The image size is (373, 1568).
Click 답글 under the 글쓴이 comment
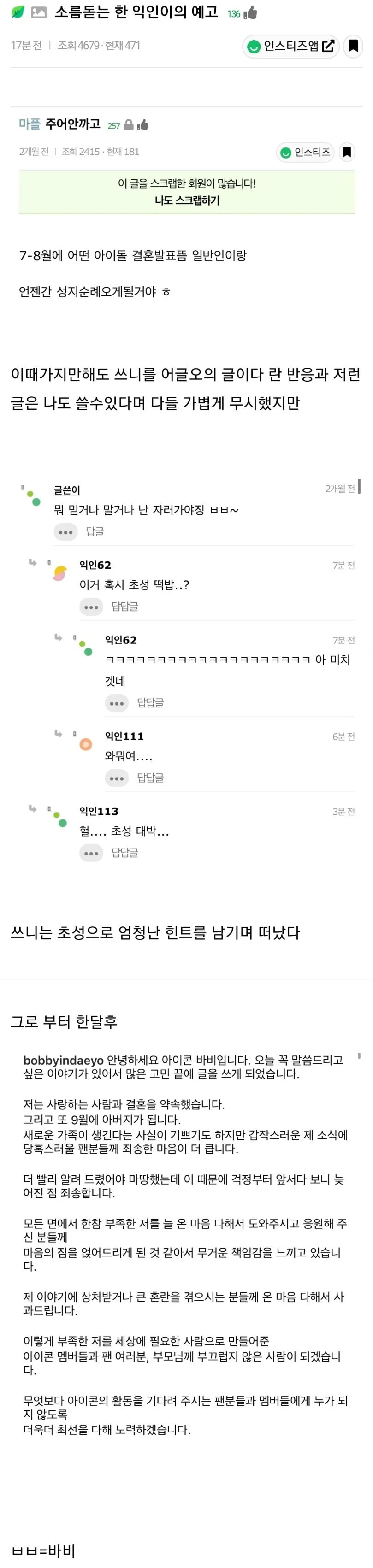(95, 532)
